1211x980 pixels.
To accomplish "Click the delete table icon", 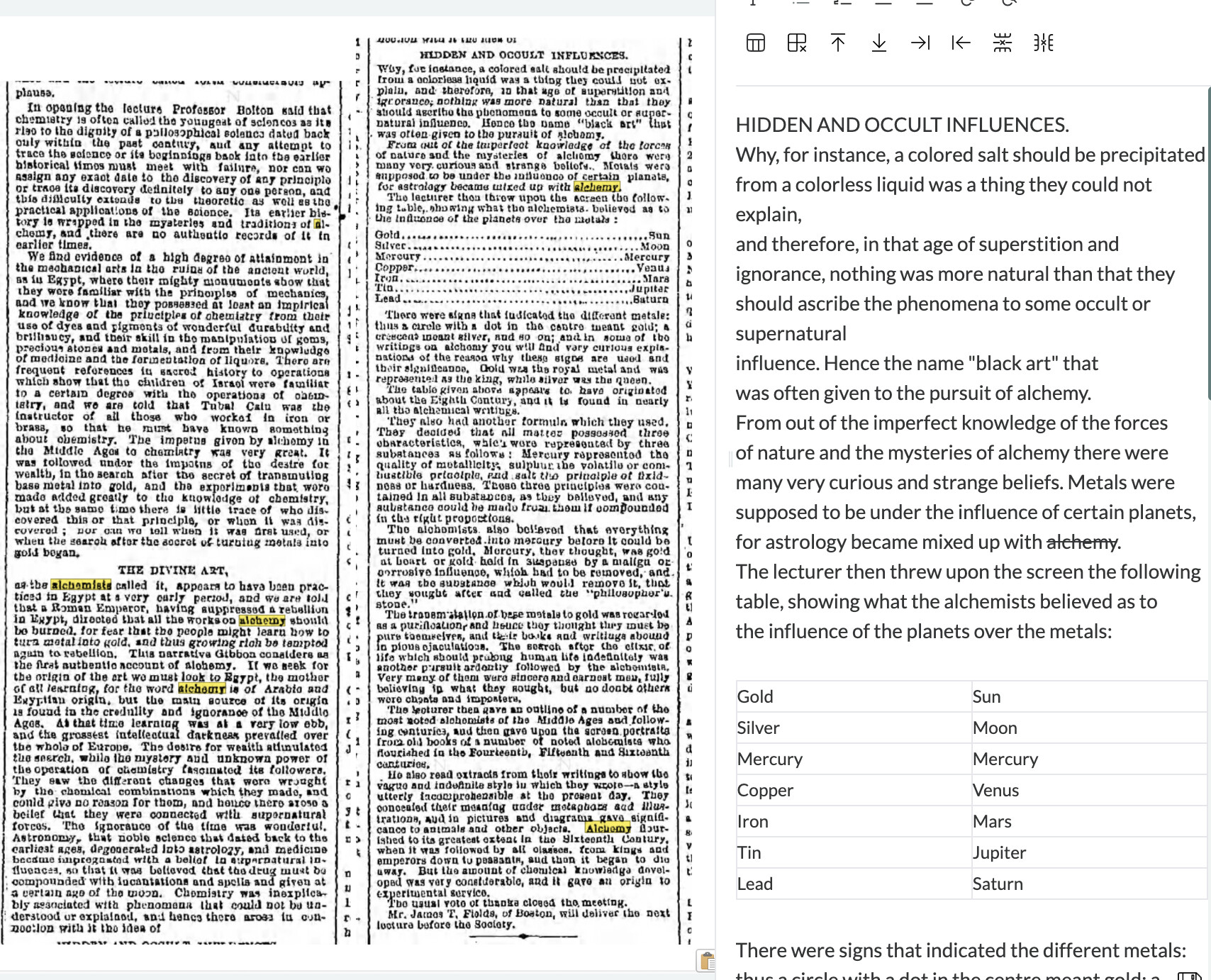I will (x=797, y=43).
